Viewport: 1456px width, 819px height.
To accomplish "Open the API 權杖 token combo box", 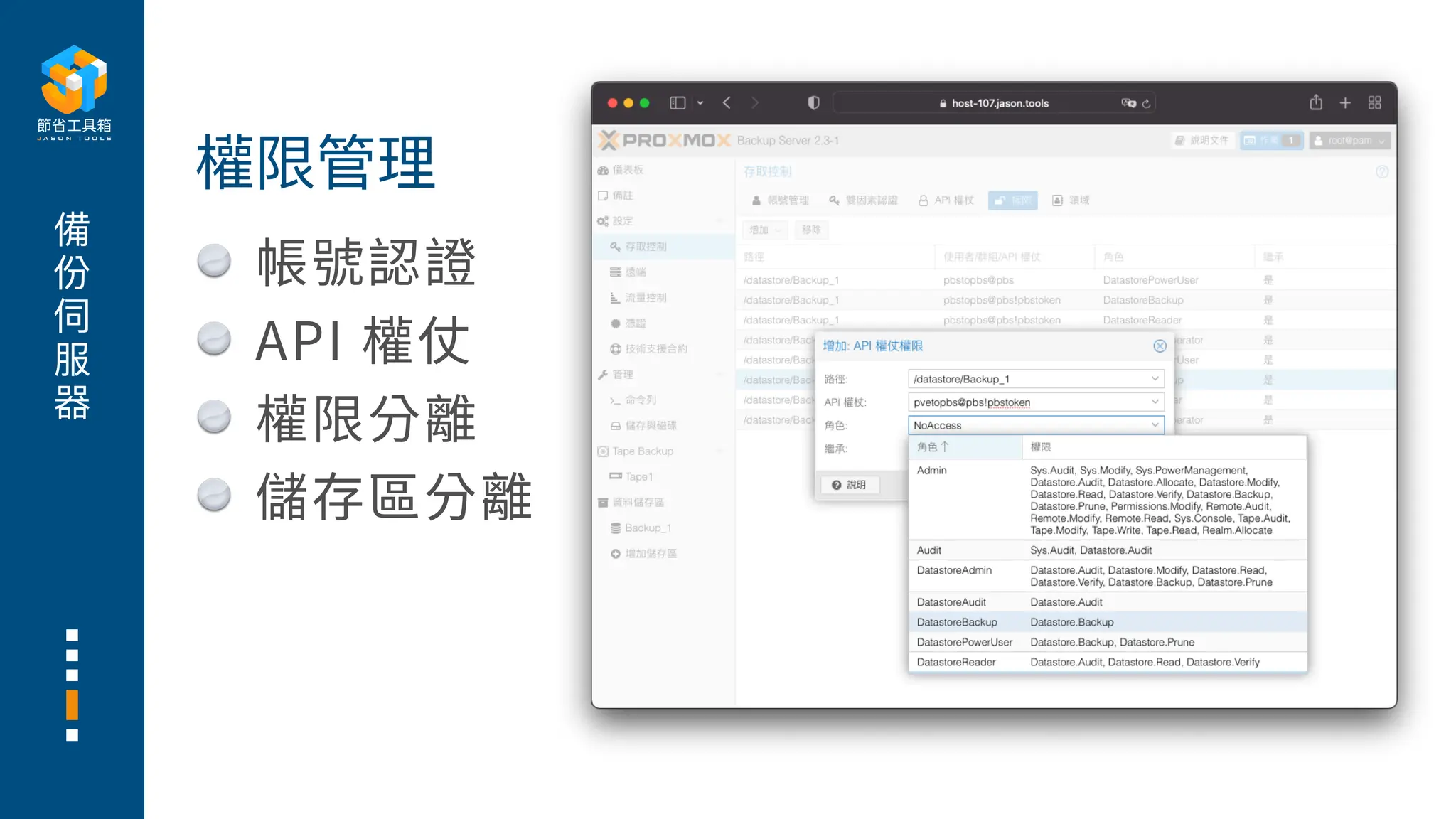I will 1036,402.
